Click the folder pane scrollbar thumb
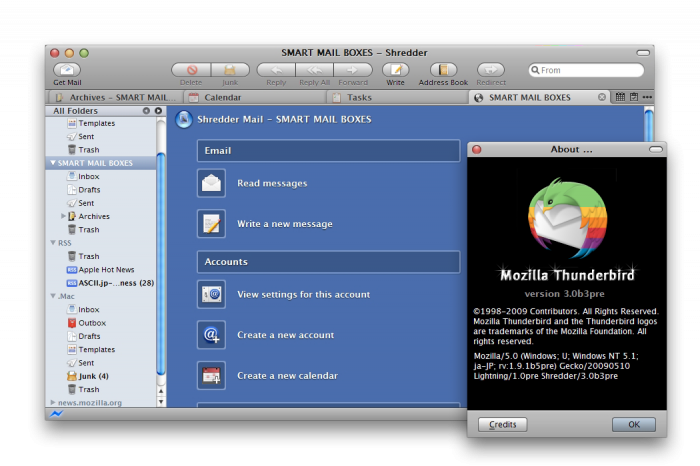Image resolution: width=700 pixels, height=466 pixels. (x=161, y=263)
